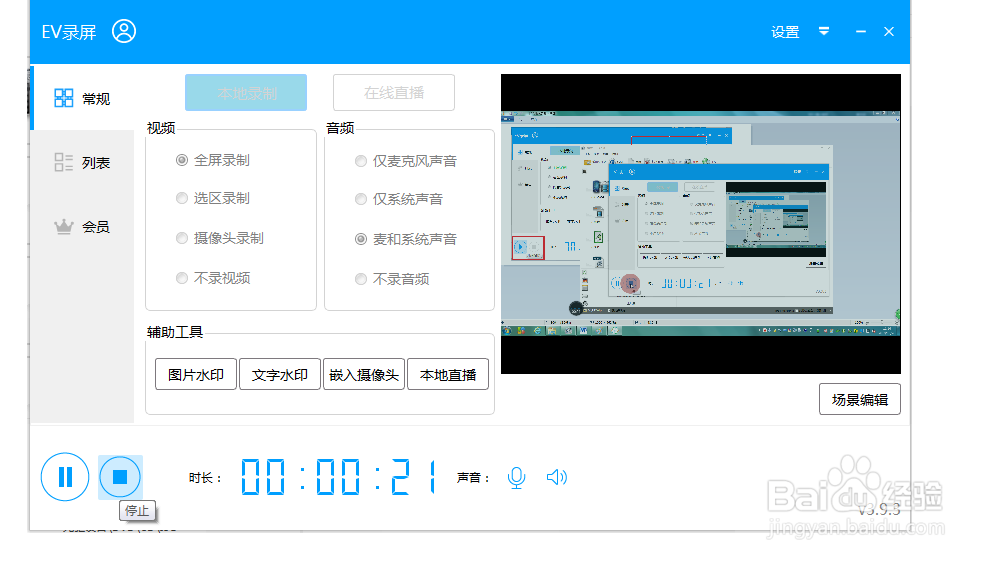
Task: Stop the recording with square button
Action: pos(120,477)
